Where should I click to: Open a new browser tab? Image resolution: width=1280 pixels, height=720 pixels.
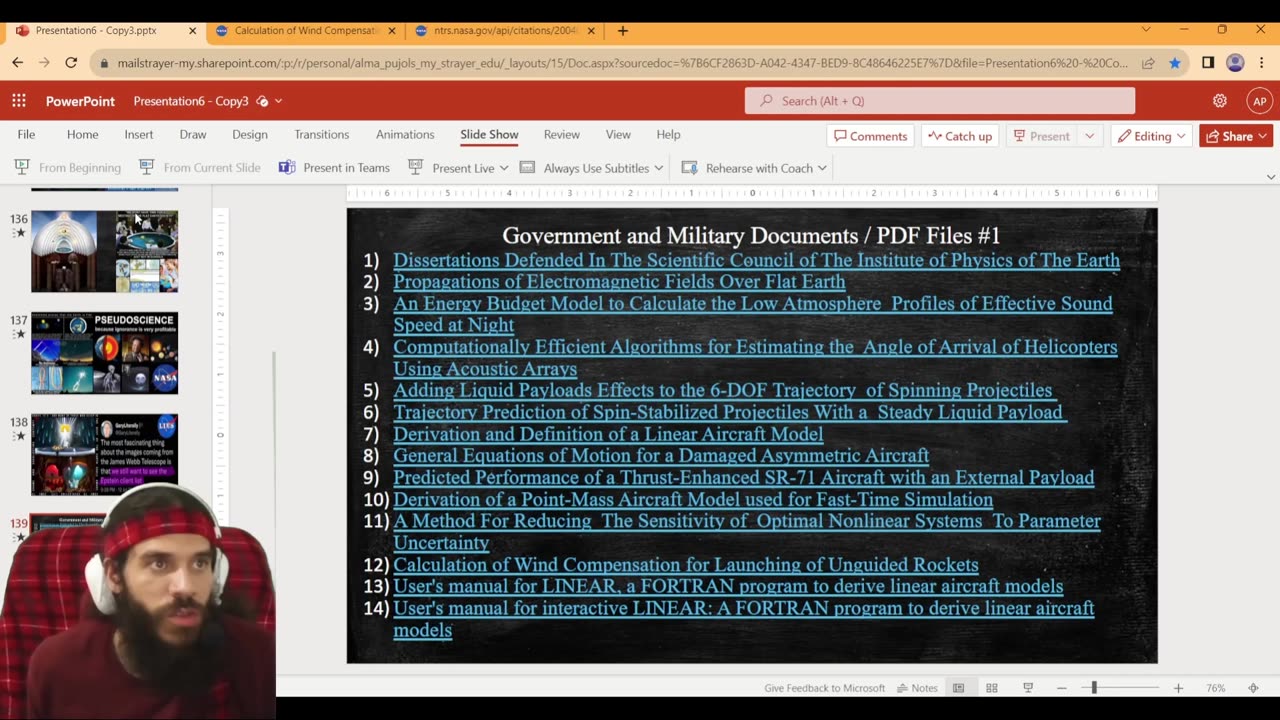622,31
